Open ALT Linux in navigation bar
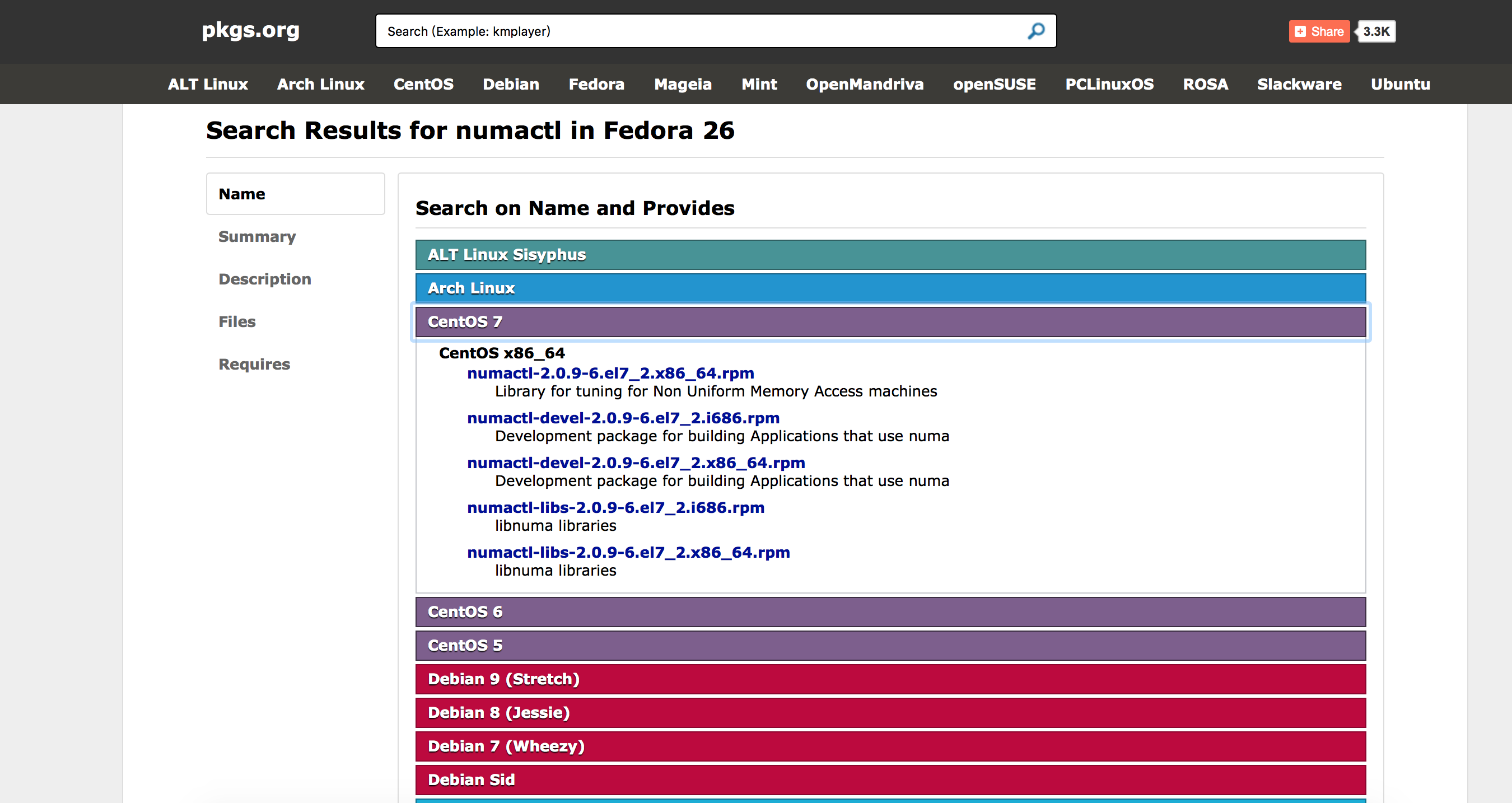Screen dimensions: 1512x803 [208, 84]
